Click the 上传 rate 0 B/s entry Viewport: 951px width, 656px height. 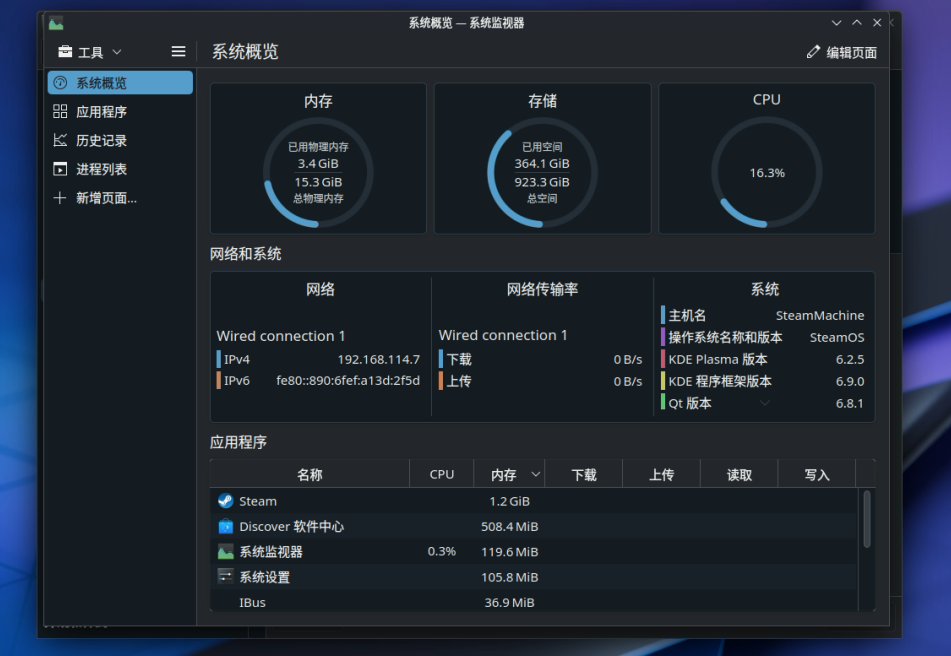point(540,381)
